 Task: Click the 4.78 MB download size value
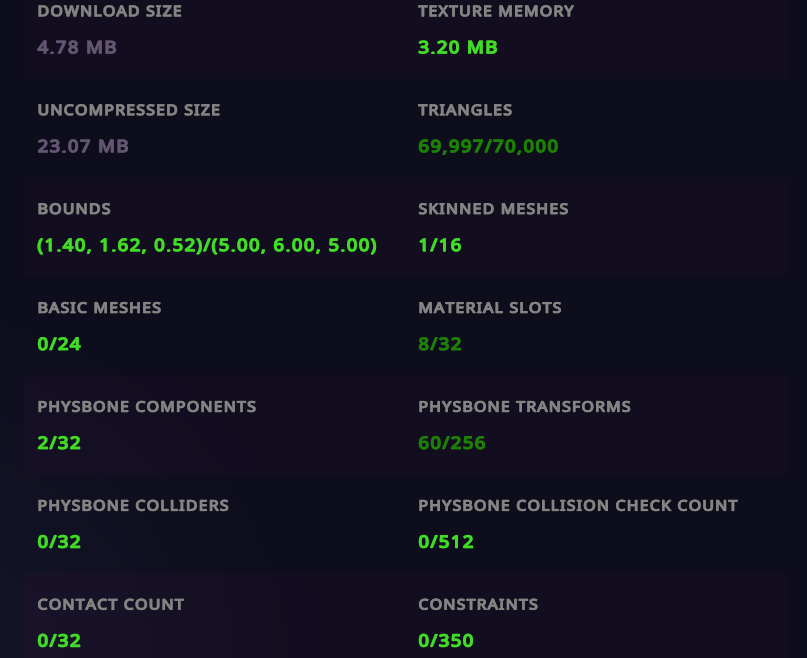click(x=77, y=47)
